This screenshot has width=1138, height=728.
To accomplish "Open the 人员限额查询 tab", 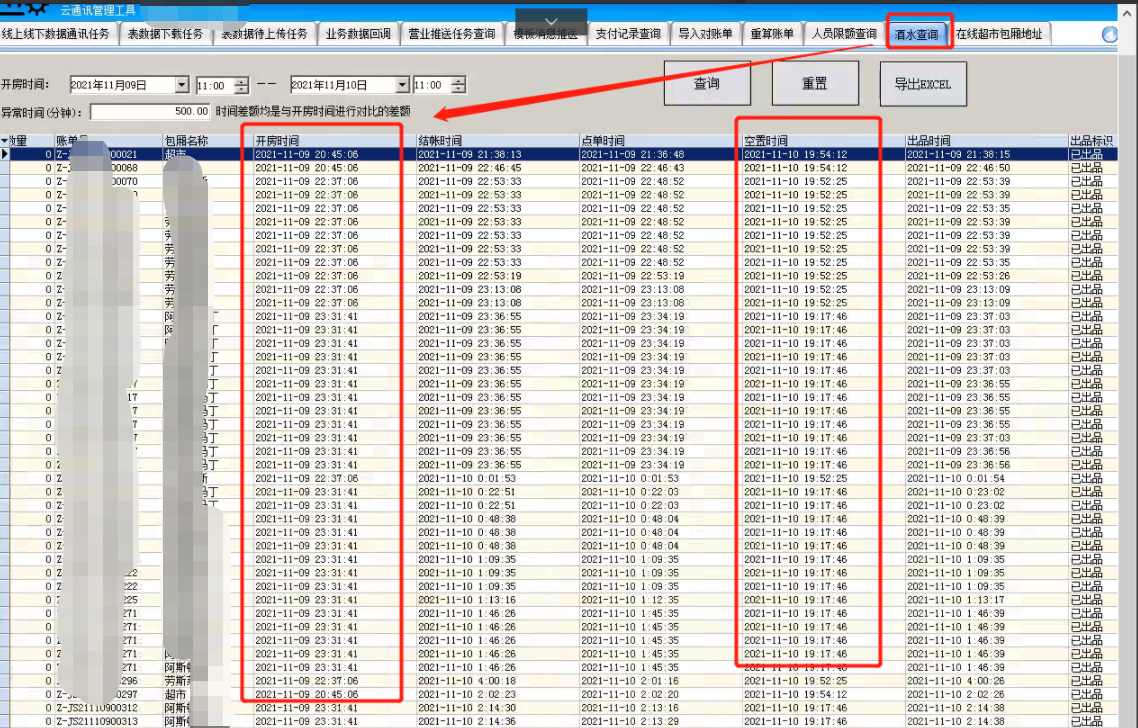I will point(844,34).
